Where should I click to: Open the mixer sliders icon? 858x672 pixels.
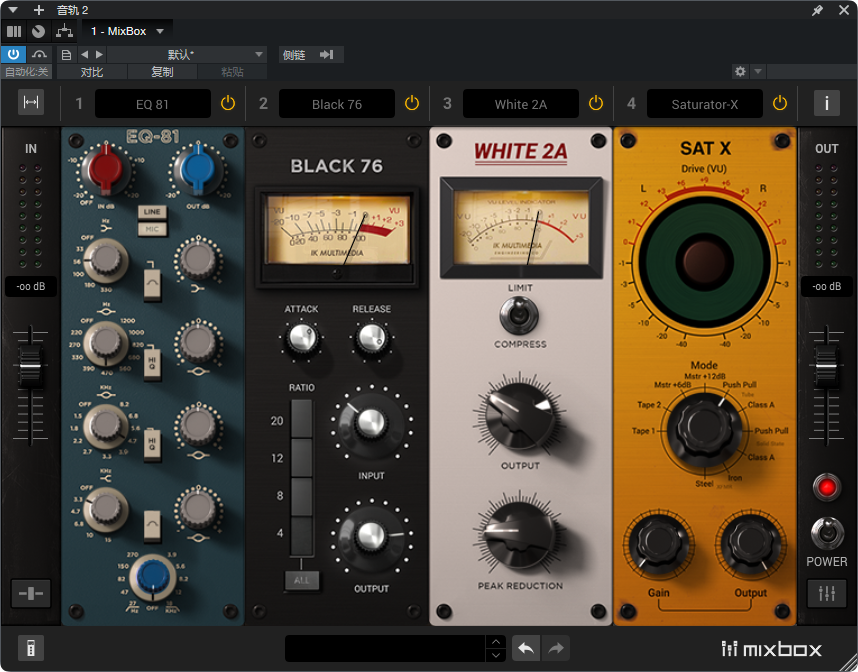click(826, 593)
